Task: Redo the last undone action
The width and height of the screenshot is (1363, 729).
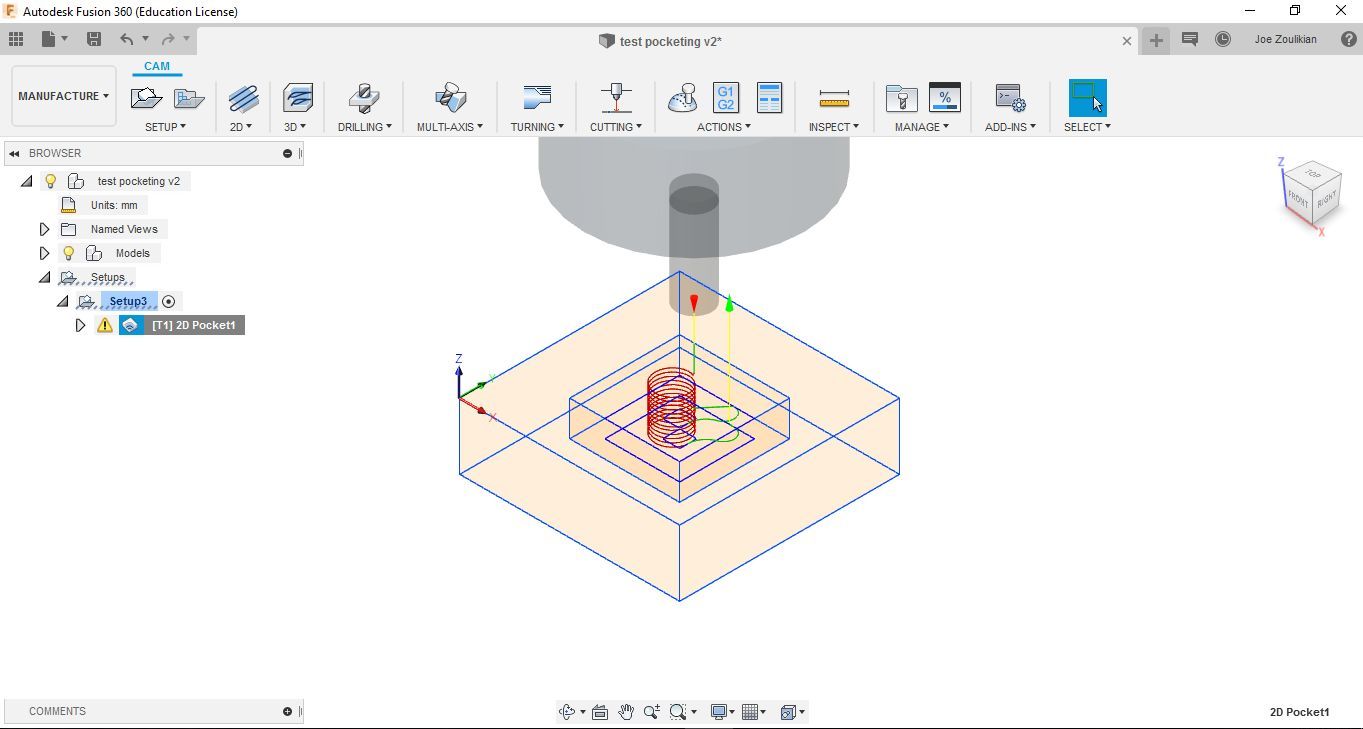Action: click(168, 39)
